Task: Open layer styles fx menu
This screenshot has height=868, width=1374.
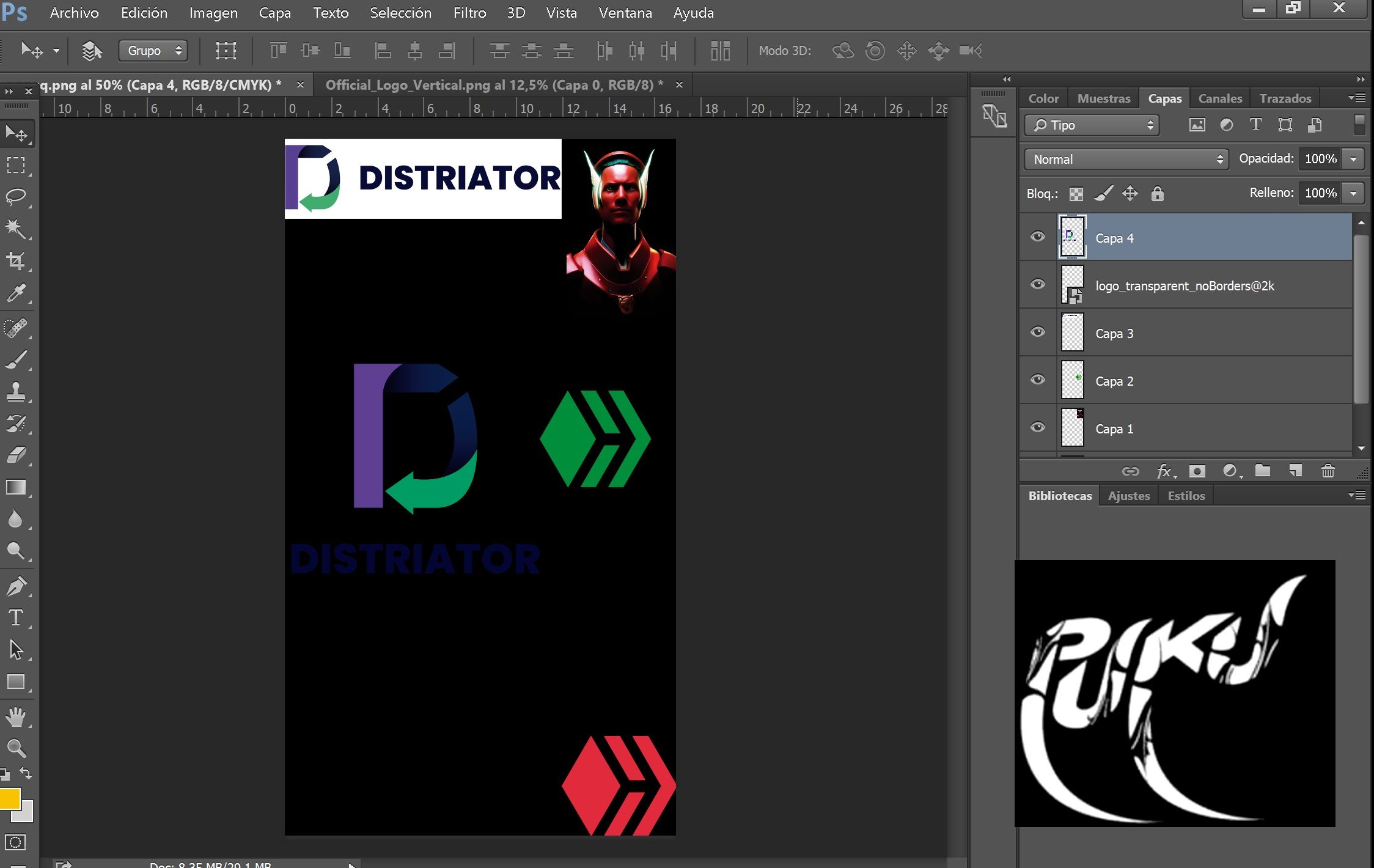Action: (1165, 471)
